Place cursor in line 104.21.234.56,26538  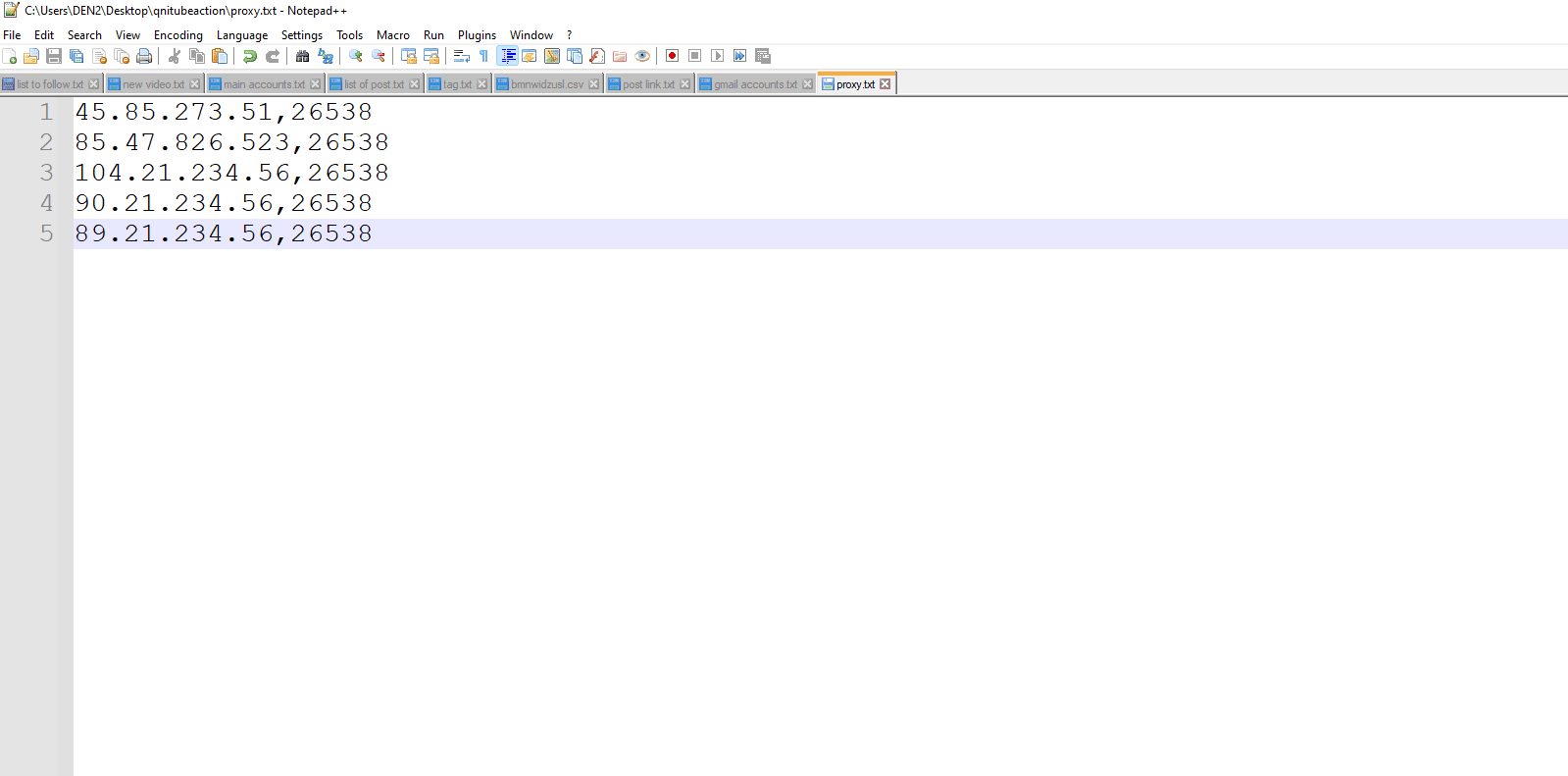(x=231, y=173)
